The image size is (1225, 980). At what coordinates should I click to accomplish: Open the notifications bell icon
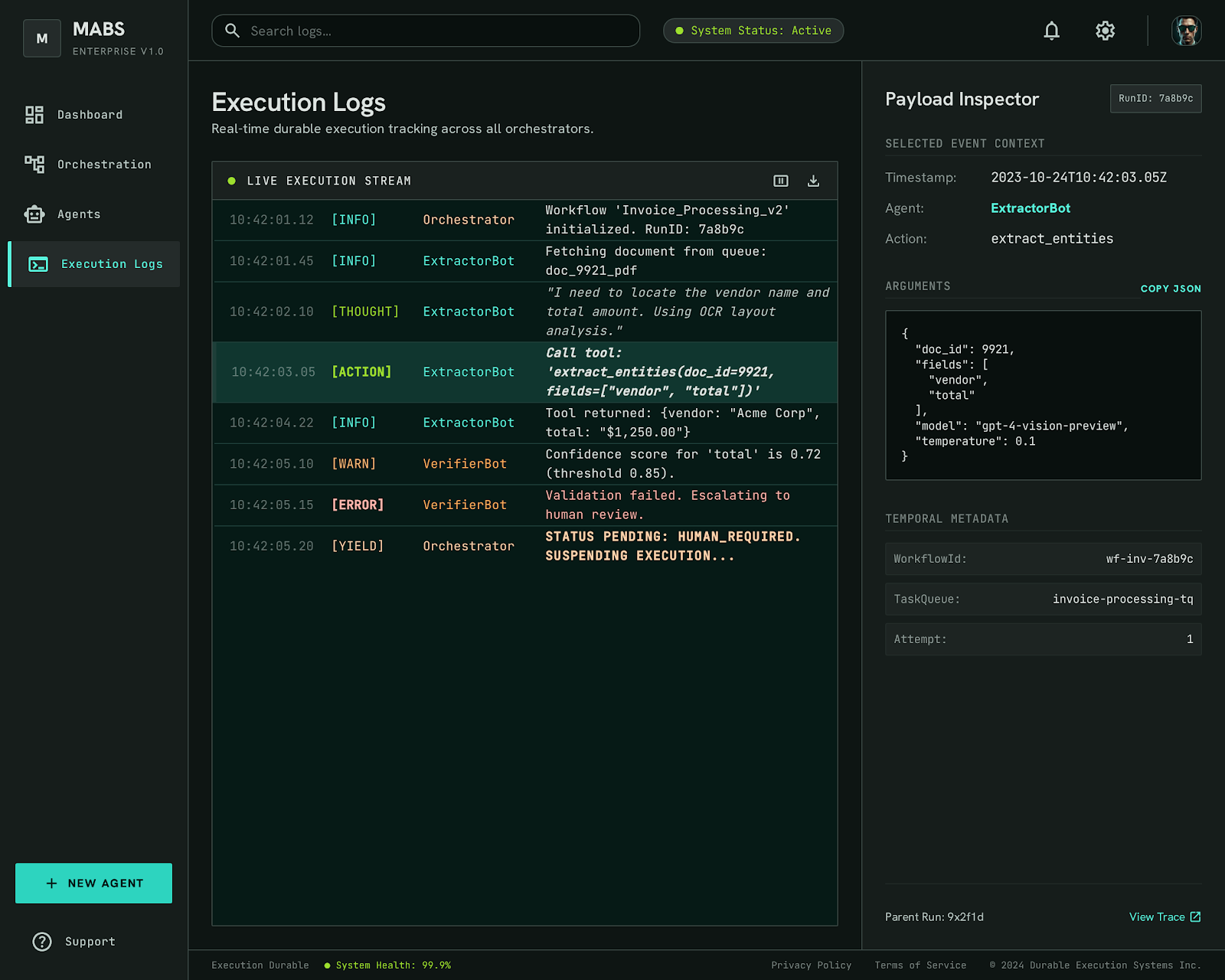pos(1052,31)
